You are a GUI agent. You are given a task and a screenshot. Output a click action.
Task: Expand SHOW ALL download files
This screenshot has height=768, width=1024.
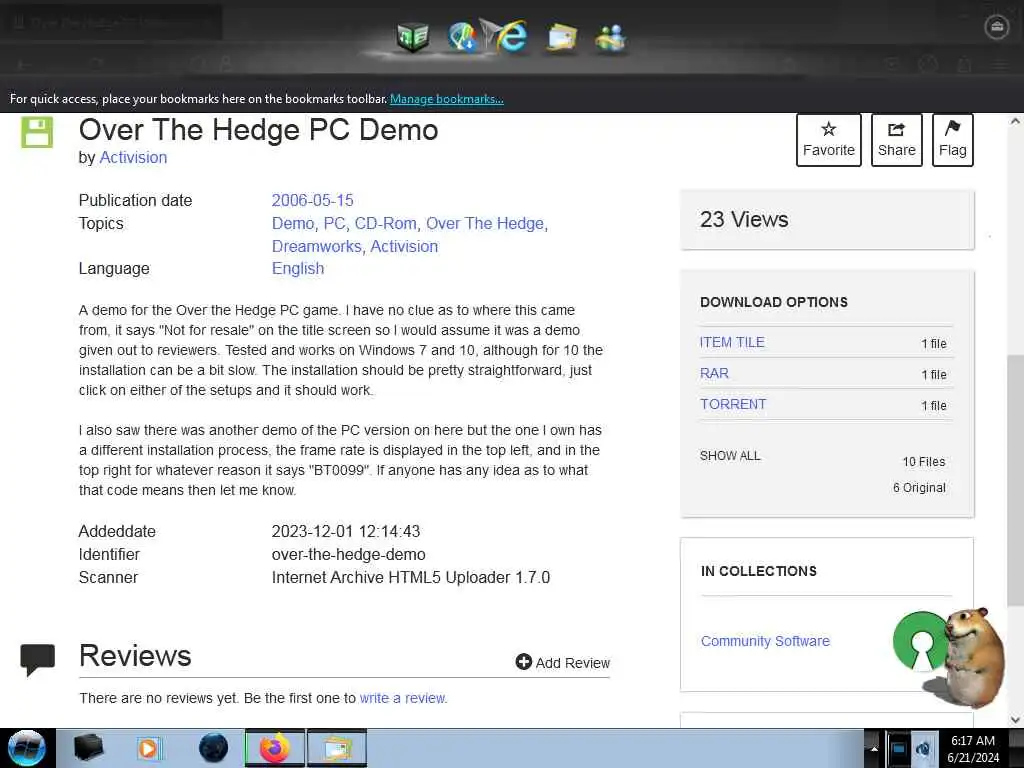pyautogui.click(x=729, y=456)
